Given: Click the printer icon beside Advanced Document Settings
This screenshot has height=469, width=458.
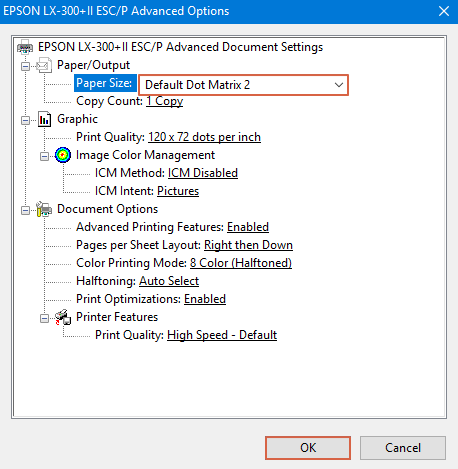Looking at the screenshot, I should [x=25, y=47].
